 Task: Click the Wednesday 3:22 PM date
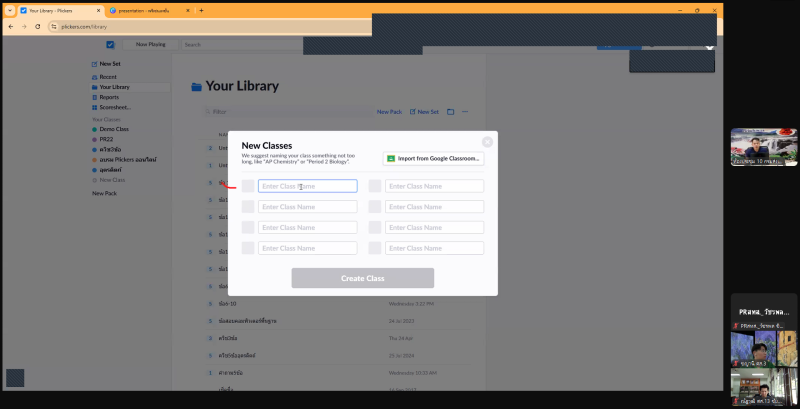411,304
